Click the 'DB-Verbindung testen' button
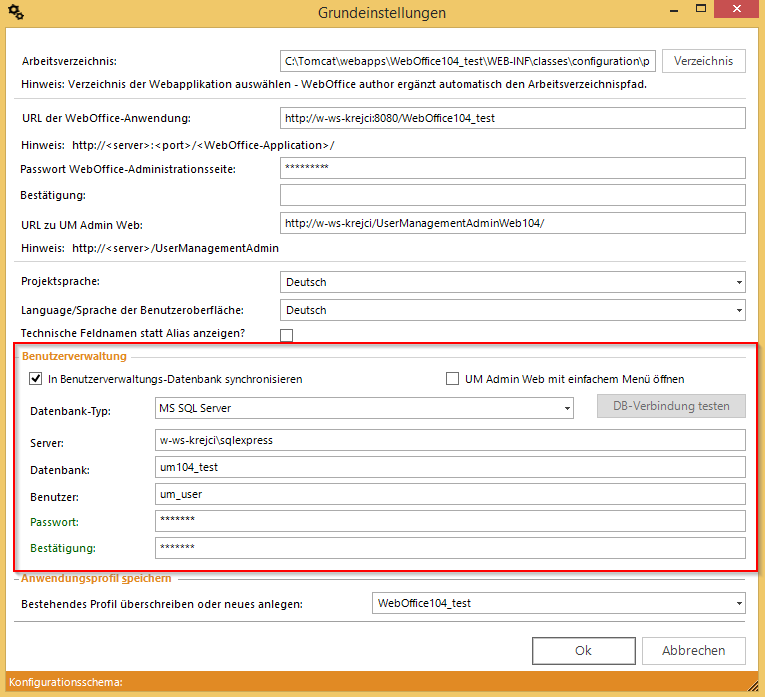This screenshot has width=765, height=697. [x=671, y=406]
